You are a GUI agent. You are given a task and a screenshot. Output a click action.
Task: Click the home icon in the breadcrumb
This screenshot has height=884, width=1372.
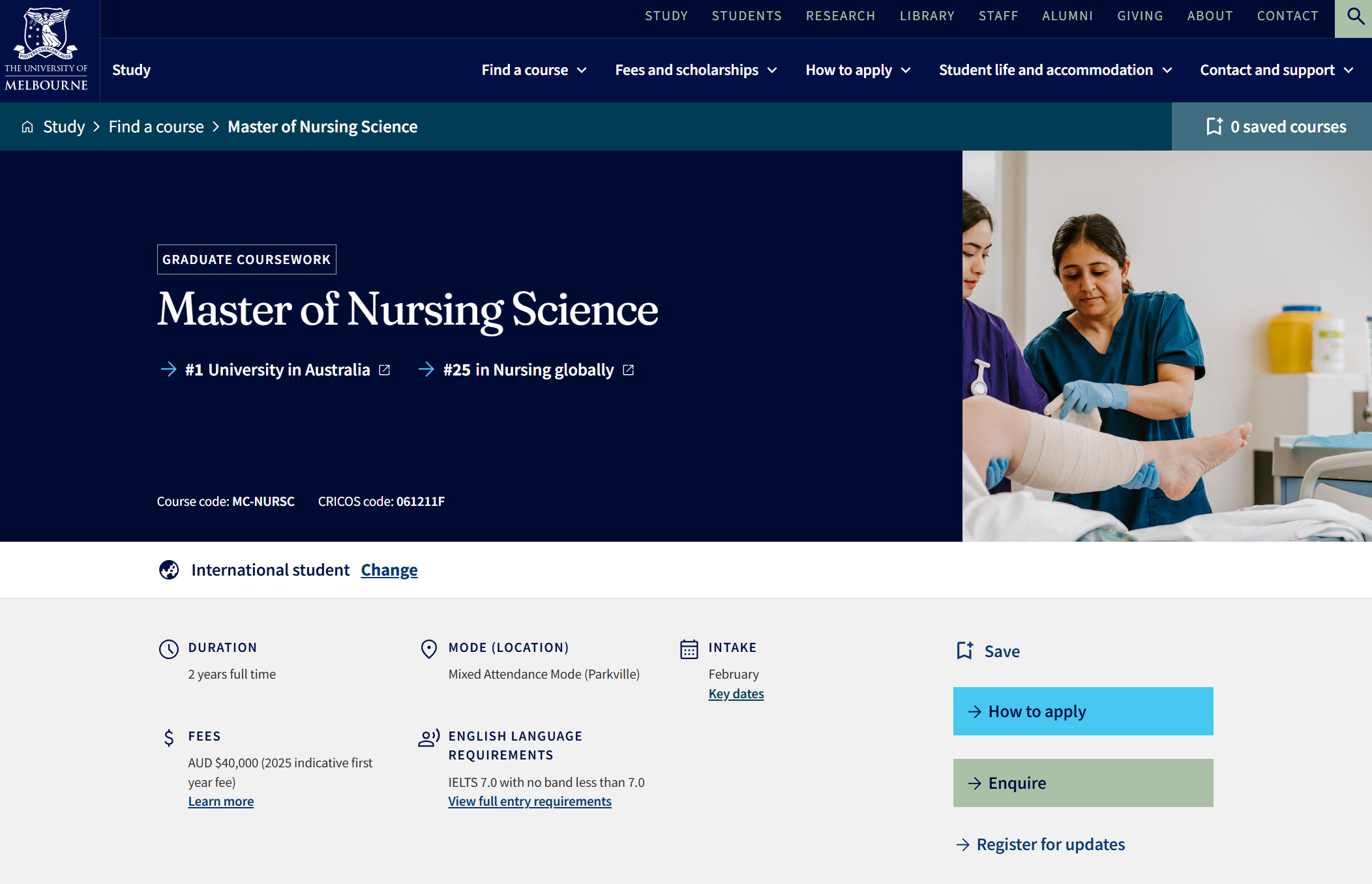[27, 126]
